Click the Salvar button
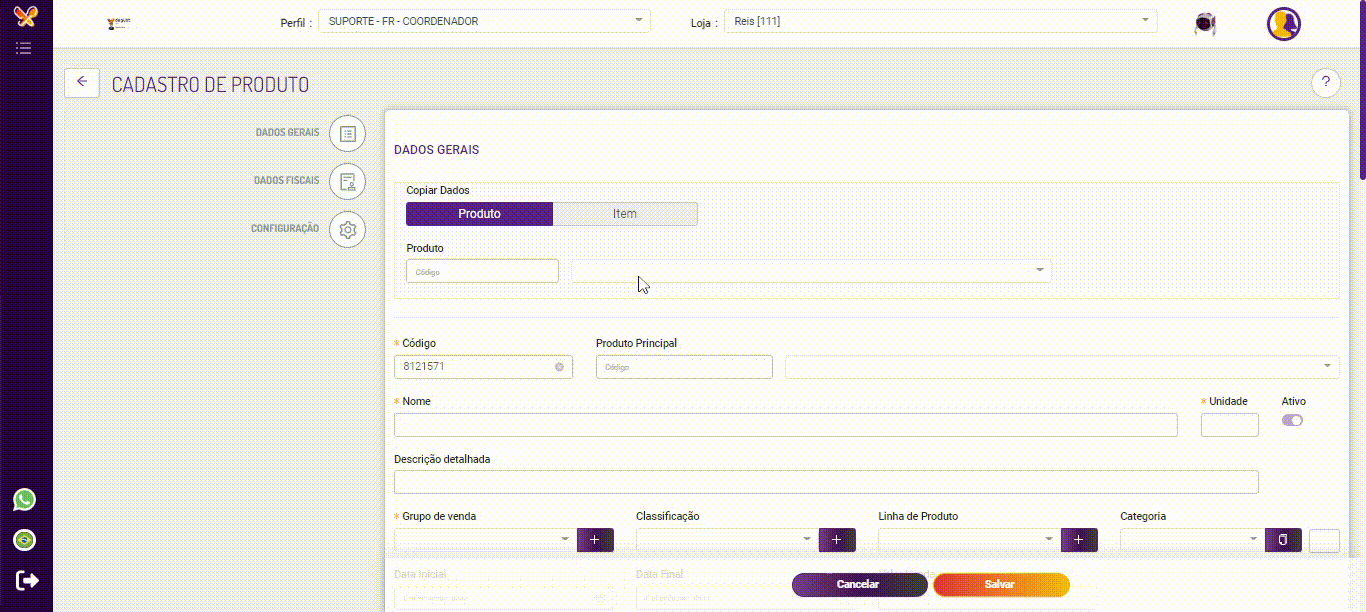Screen dimensions: 1366x612 tap(1001, 584)
